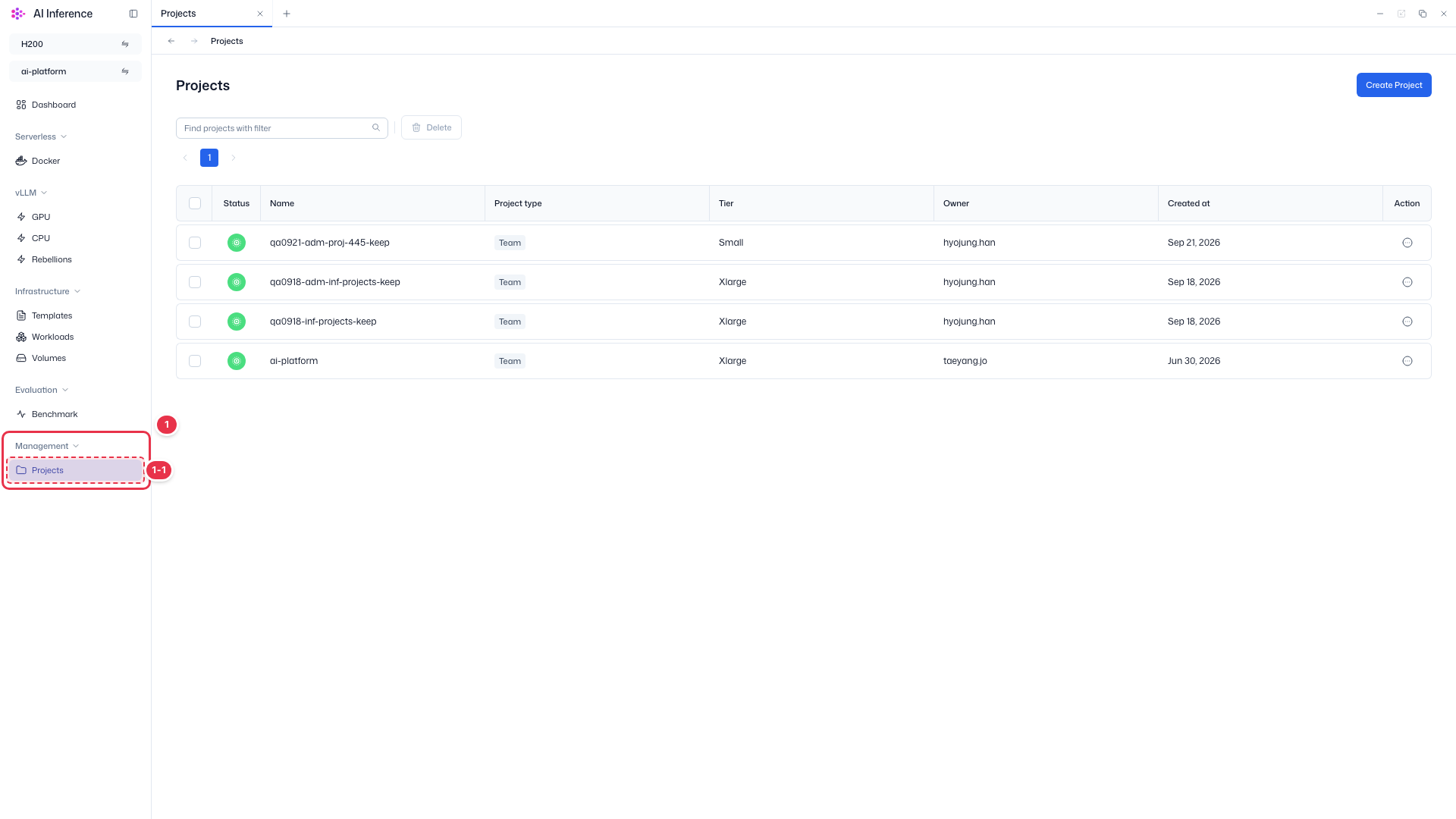Navigate back with the left arrow
The height and width of the screenshot is (819, 1456).
(x=171, y=41)
